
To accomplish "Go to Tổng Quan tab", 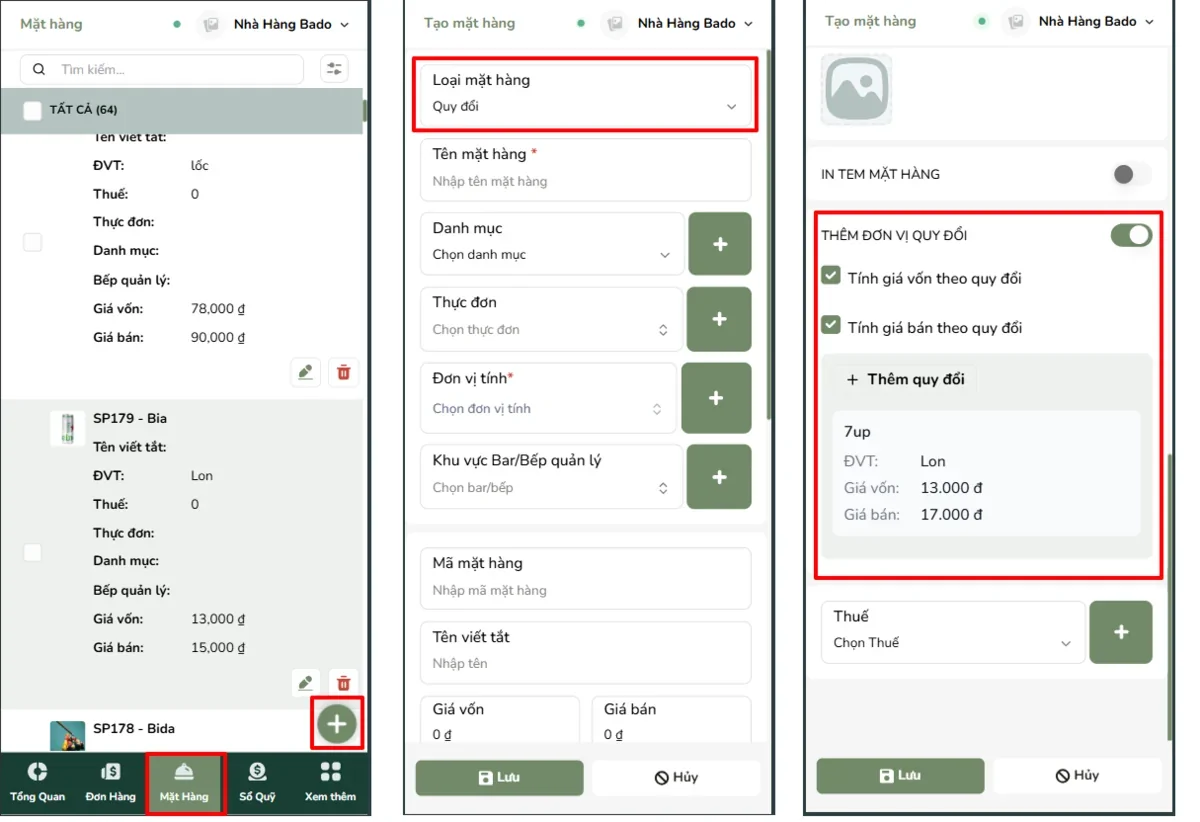I will 38,782.
